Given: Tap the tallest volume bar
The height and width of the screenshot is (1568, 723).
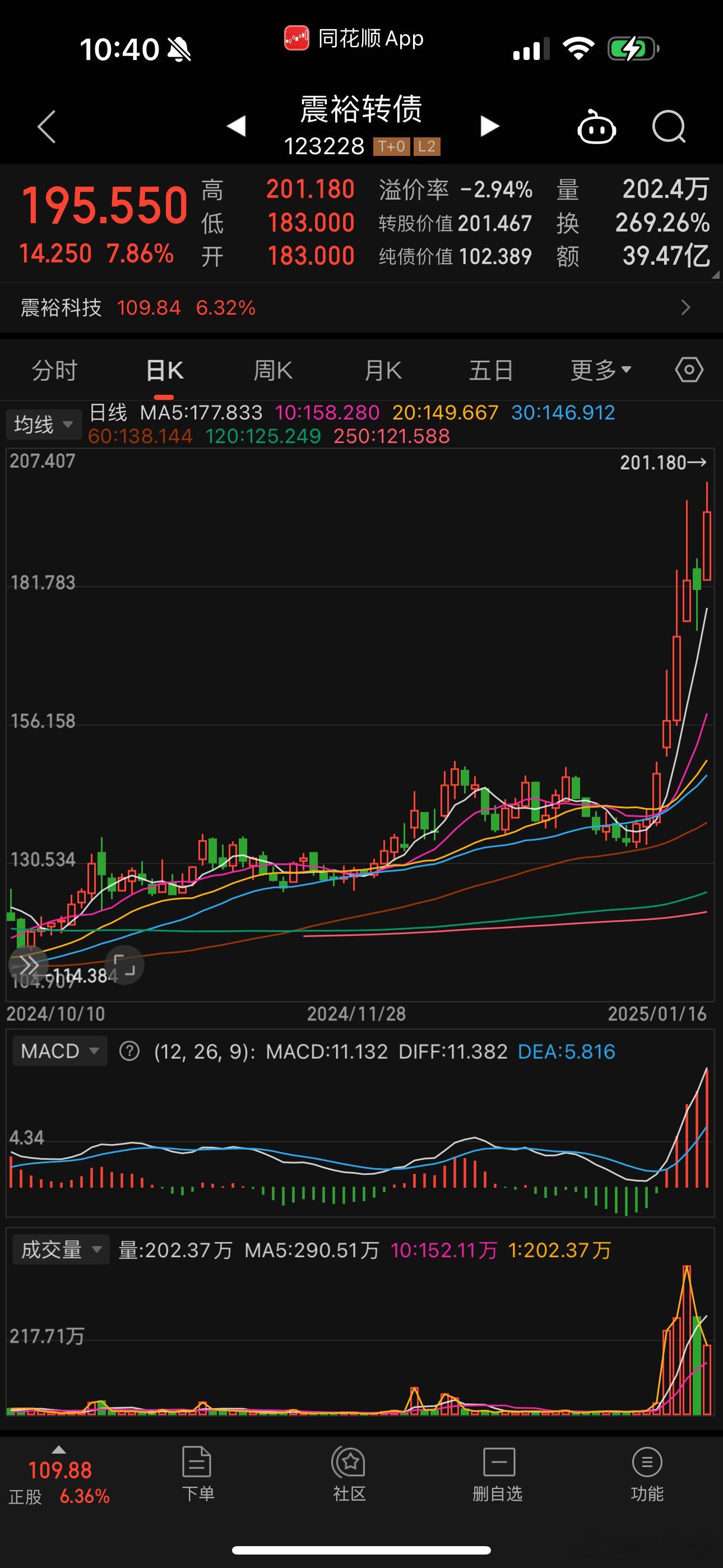Looking at the screenshot, I should [687, 1340].
